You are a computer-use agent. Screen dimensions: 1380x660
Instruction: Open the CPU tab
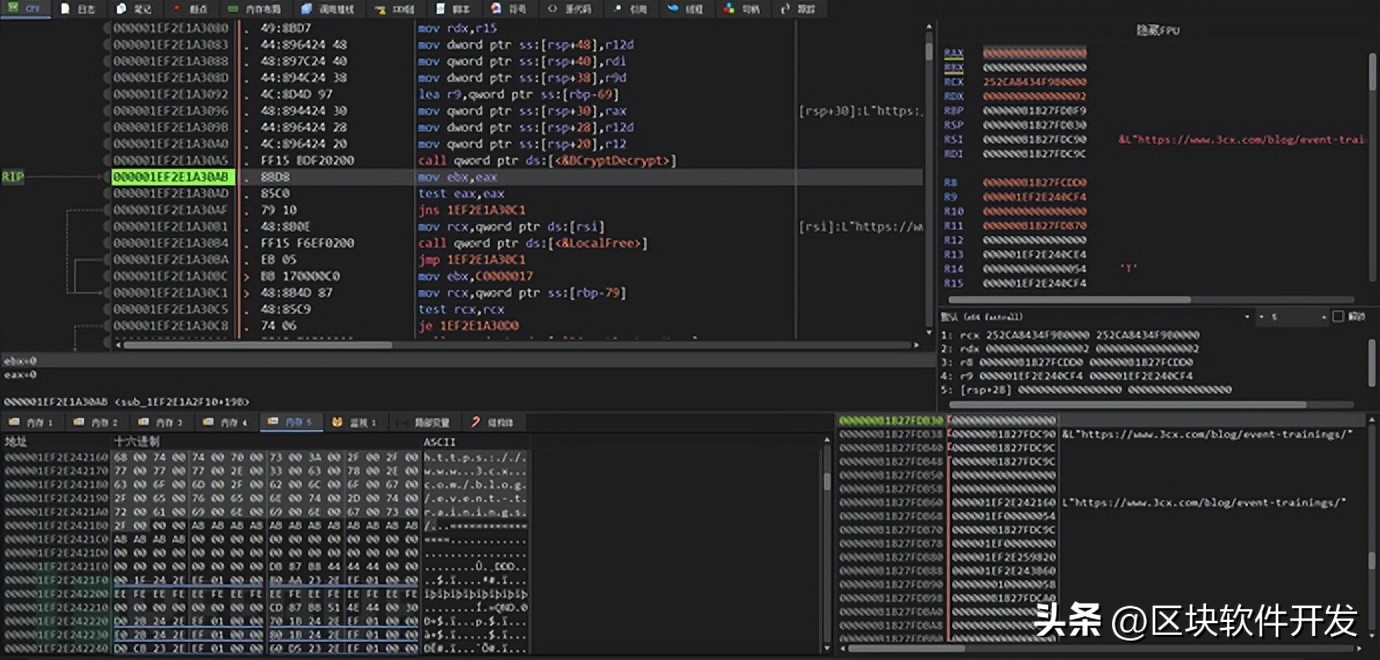point(25,9)
